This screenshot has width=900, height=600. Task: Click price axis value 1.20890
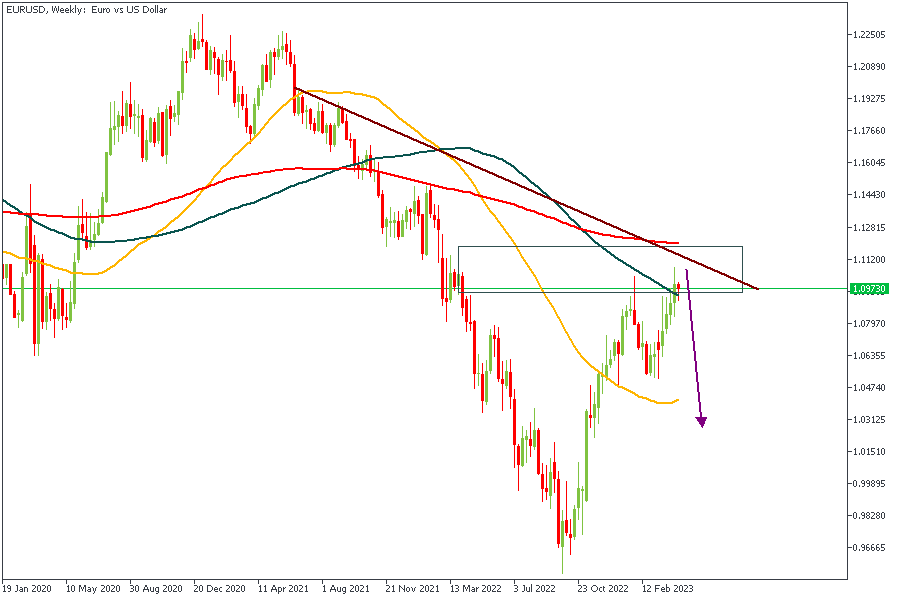(868, 67)
